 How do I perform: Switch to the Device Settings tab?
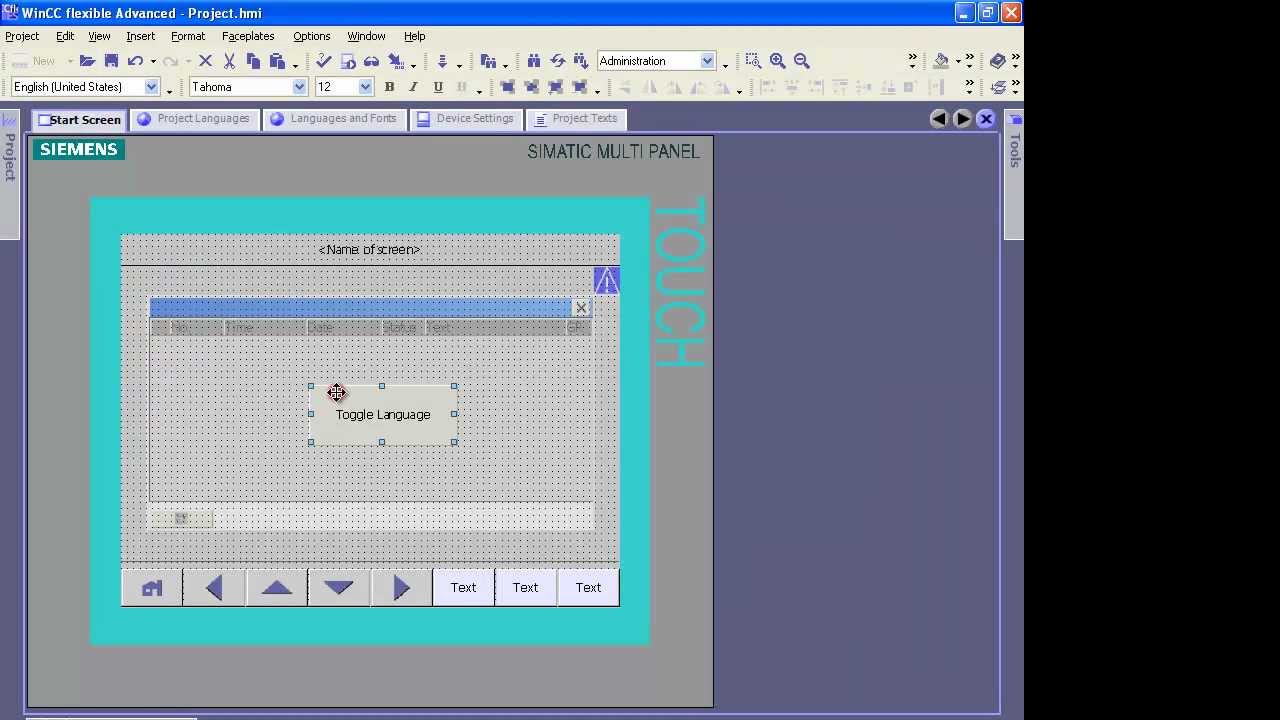click(465, 119)
